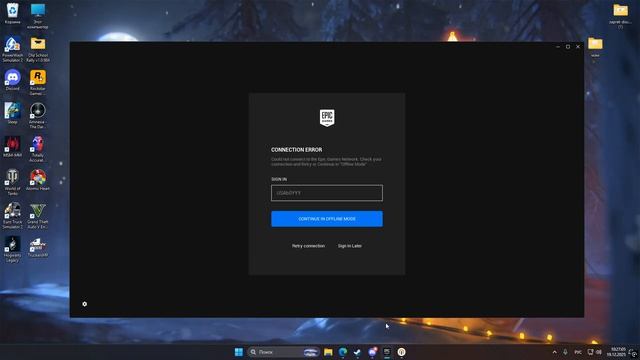
Task: Select Amnesia The Dark Descent shortcut
Action: (x=38, y=116)
